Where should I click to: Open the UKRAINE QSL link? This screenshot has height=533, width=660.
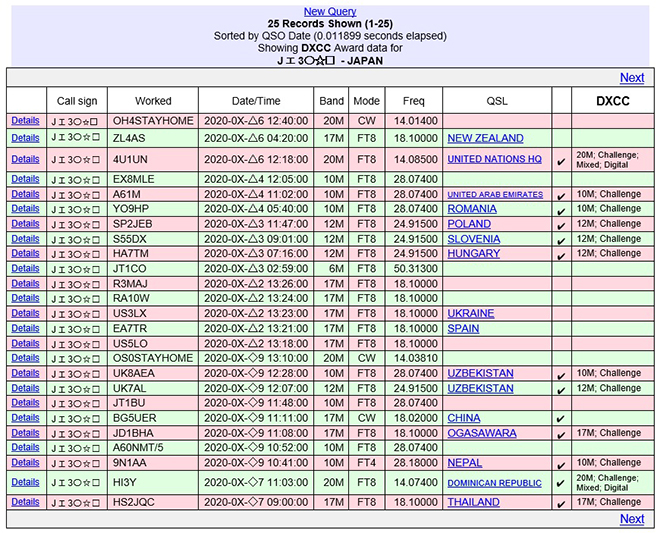(471, 314)
